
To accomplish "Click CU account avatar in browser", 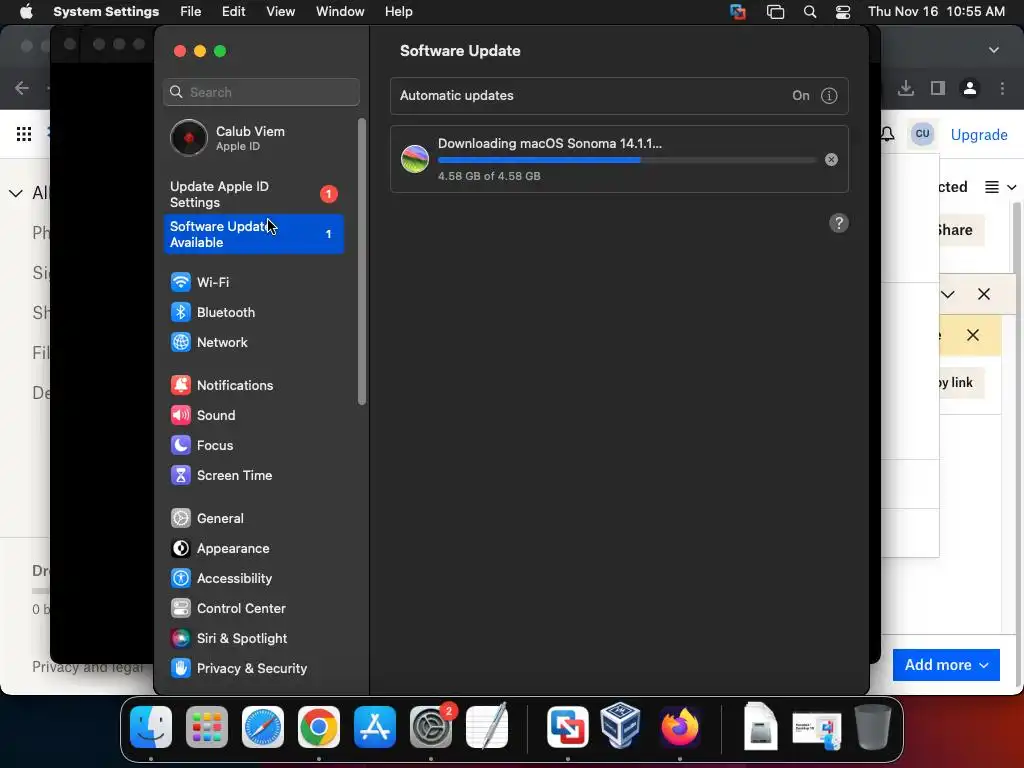I will [x=922, y=134].
